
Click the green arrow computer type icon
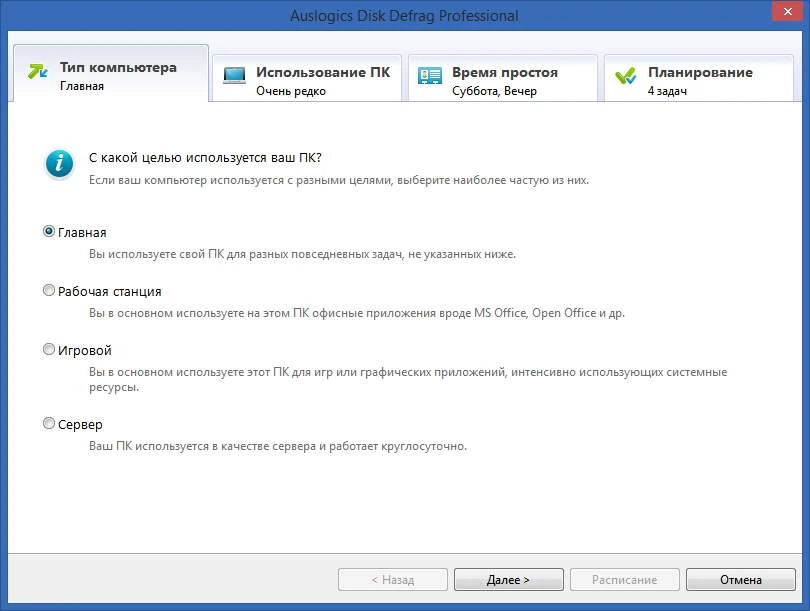point(38,71)
